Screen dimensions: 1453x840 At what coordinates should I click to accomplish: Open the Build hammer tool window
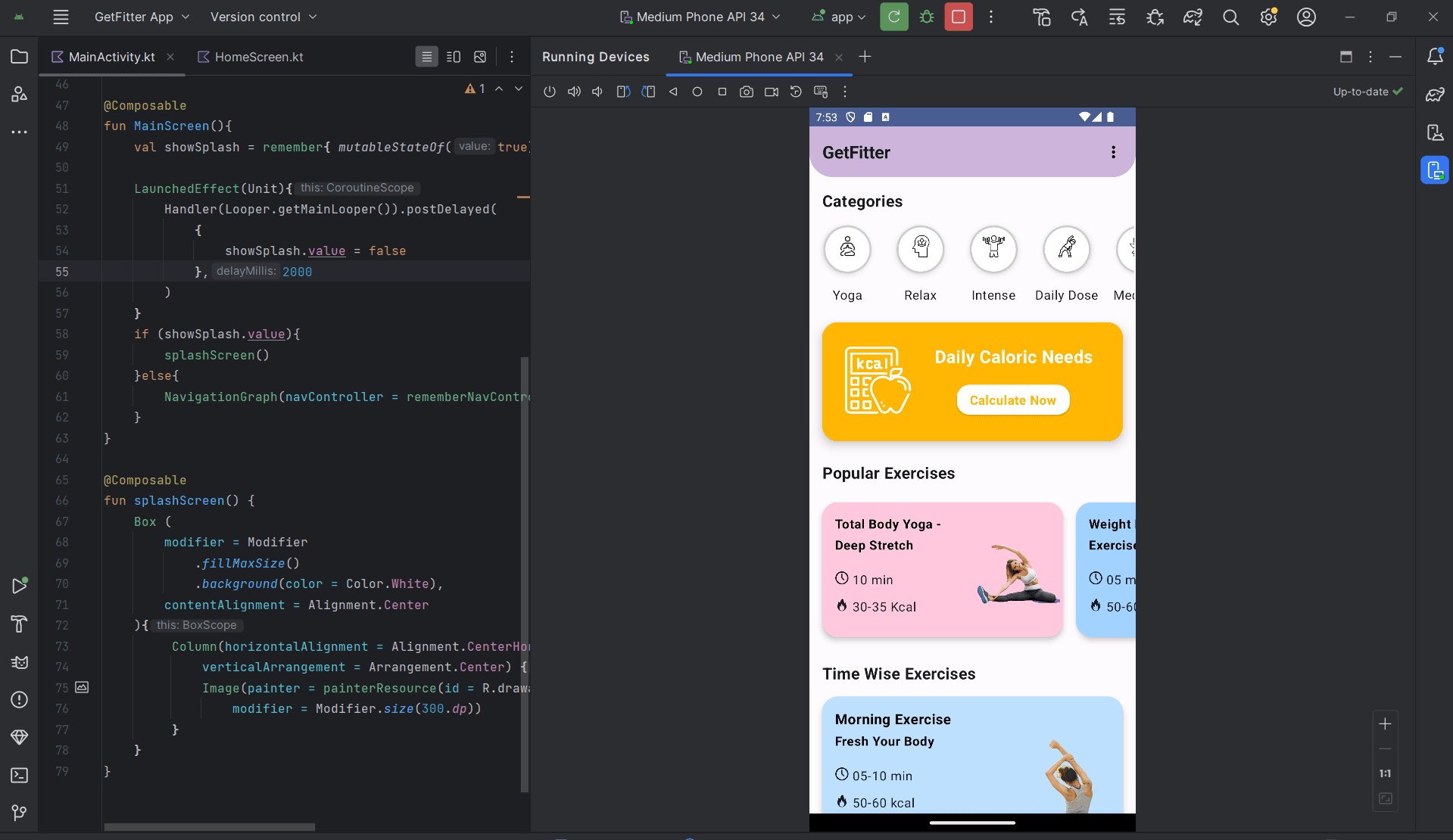pos(20,624)
